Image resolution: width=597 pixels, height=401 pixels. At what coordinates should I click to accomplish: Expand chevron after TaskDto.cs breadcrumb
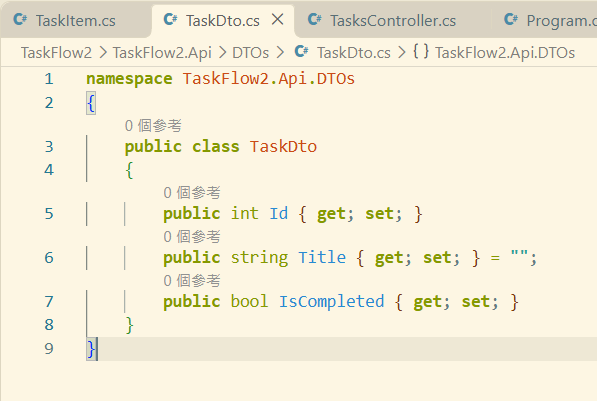(x=402, y=53)
